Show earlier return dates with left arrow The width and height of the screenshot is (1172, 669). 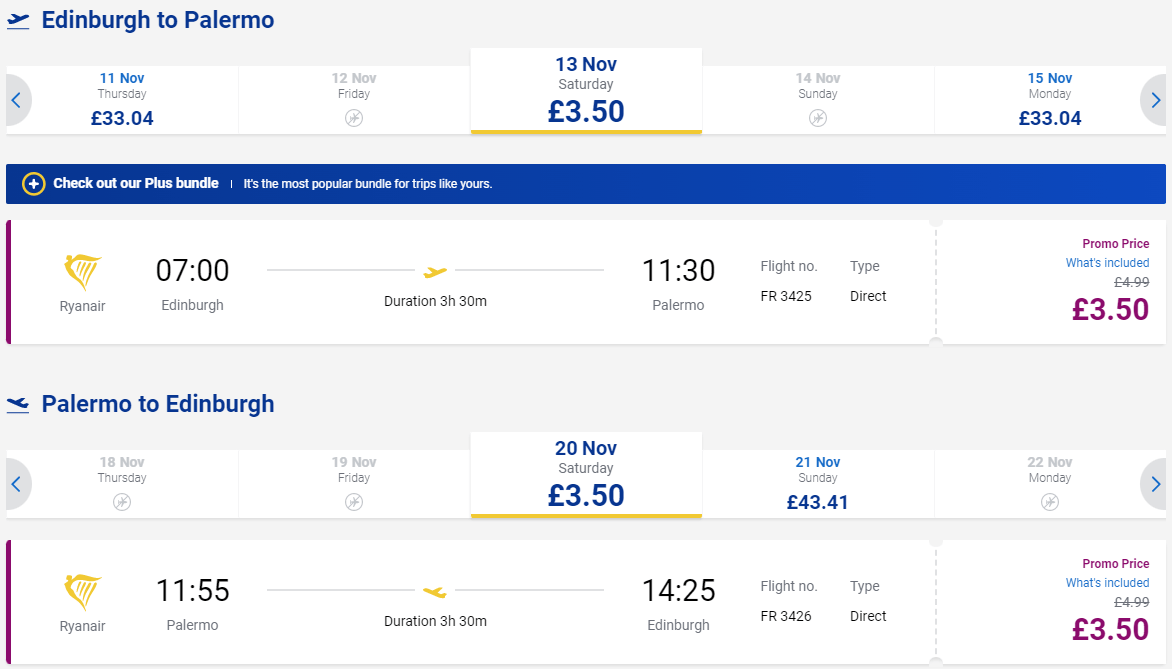tap(16, 484)
